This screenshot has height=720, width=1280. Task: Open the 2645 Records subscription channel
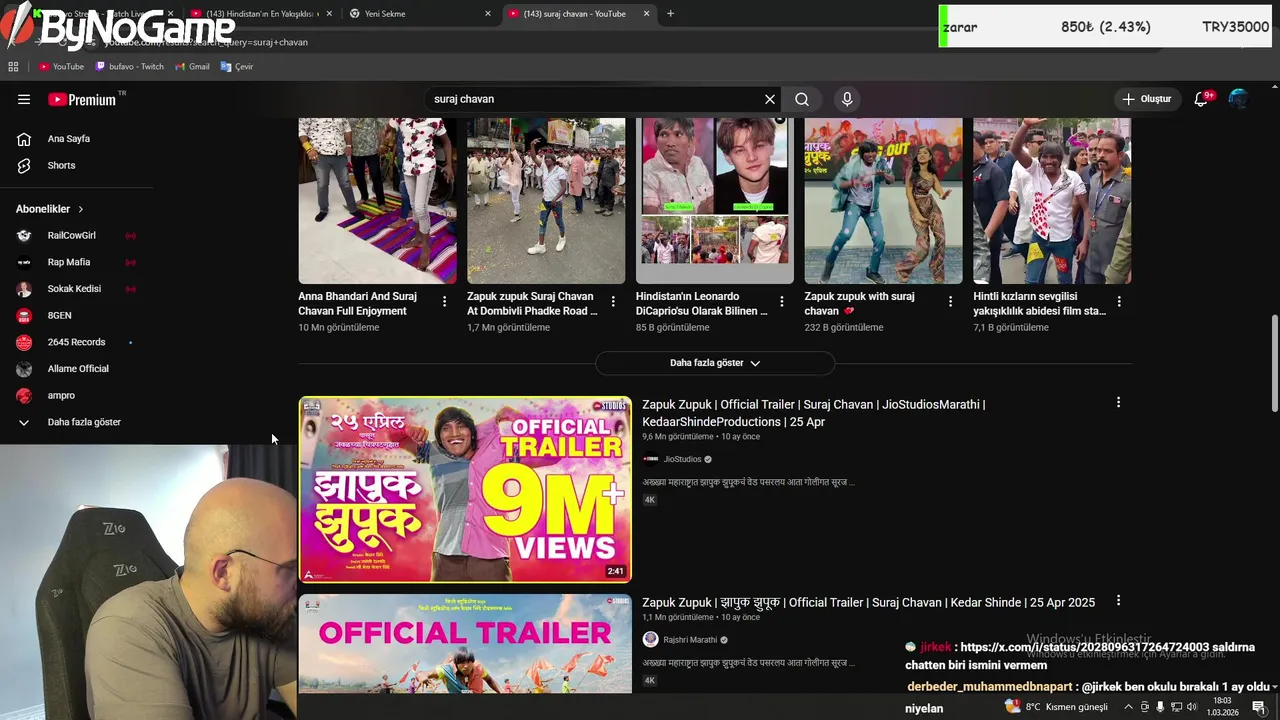click(x=76, y=342)
